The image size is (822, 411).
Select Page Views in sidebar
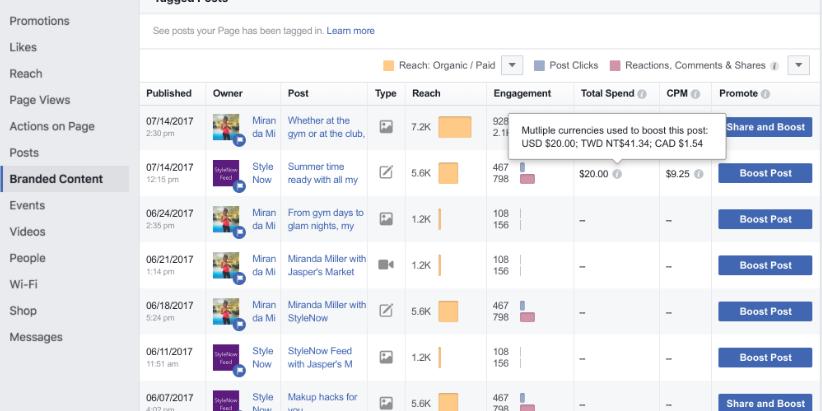click(40, 100)
